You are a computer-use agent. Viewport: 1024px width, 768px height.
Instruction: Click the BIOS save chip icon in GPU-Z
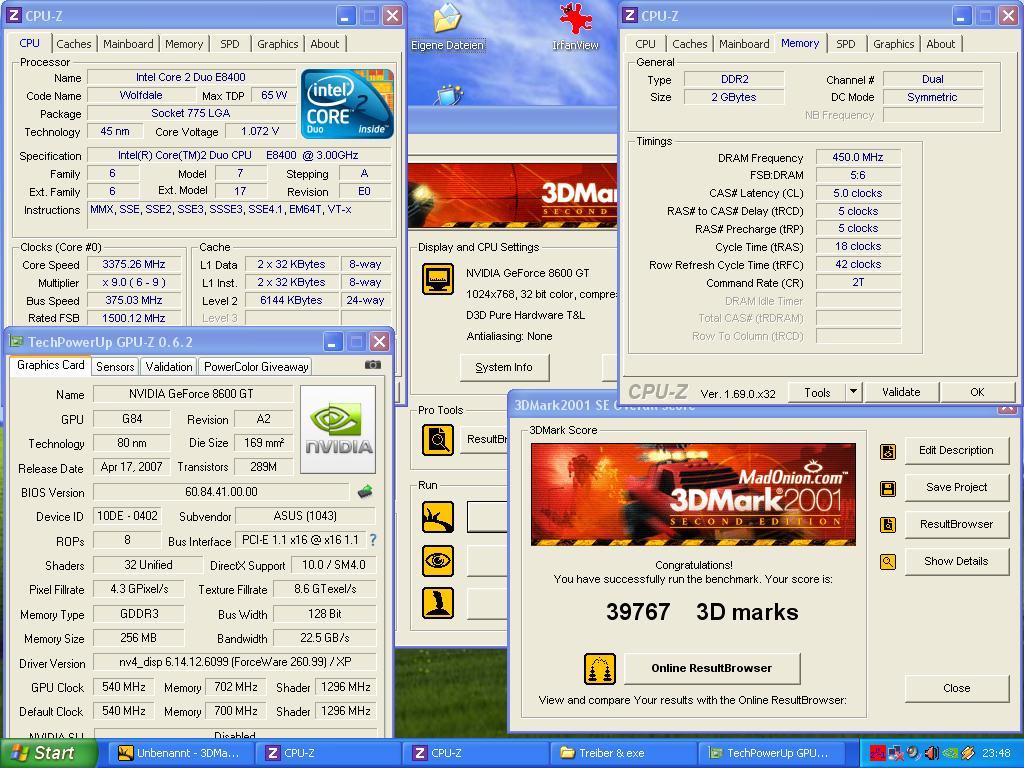364,491
